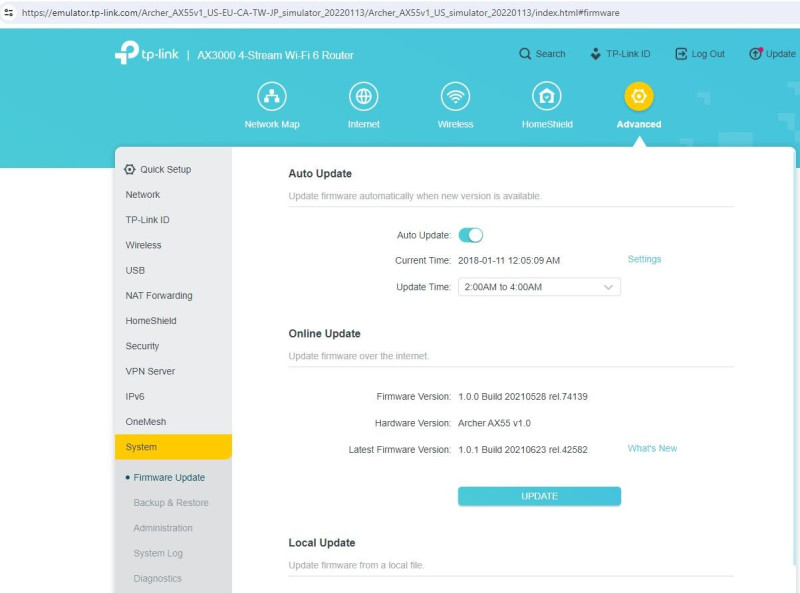Click latest firmware 1.0.1 Build 20210623 rel.42582
Image resolution: width=800 pixels, height=593 pixels.
tap(522, 450)
